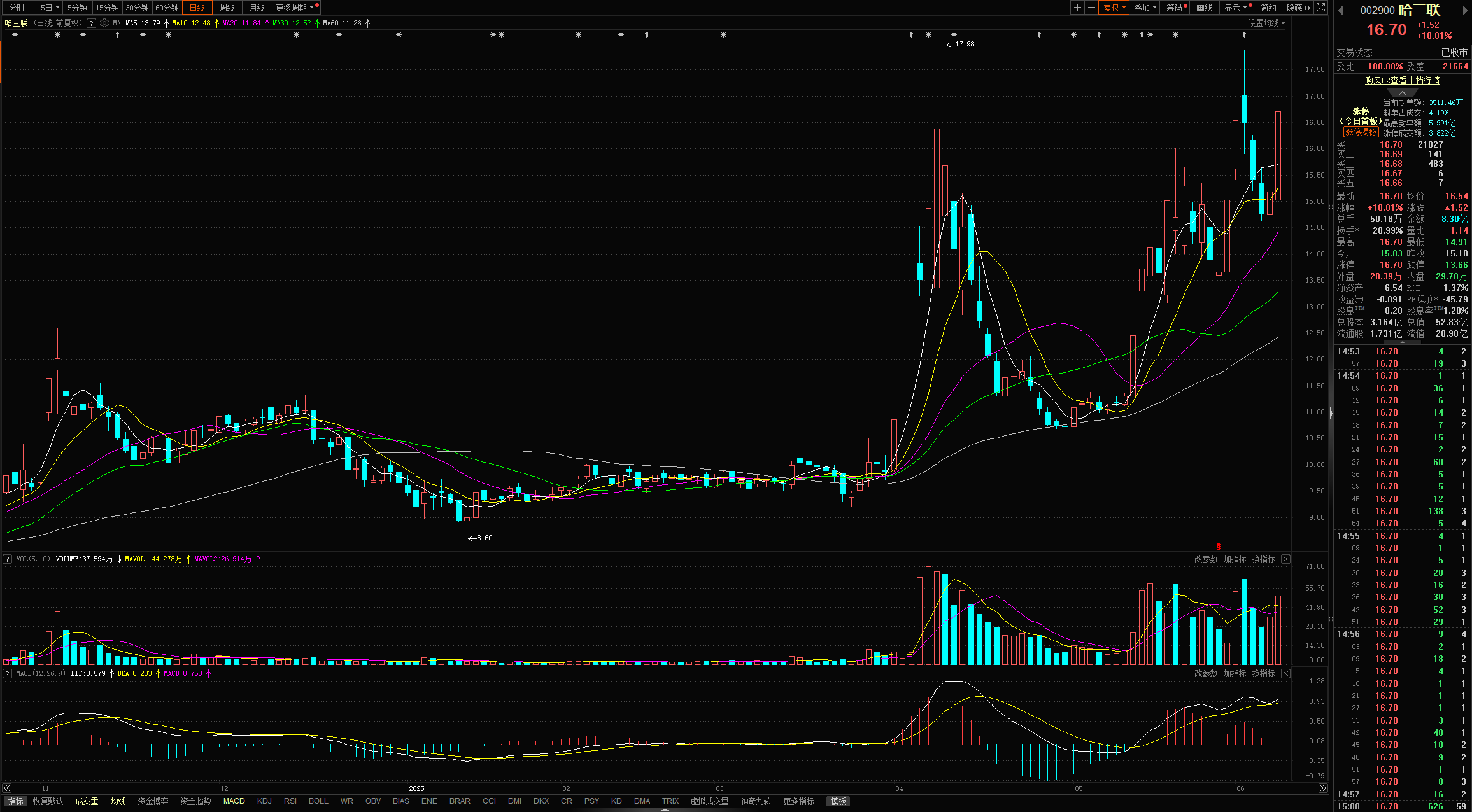Viewport: 1472px width, 812px height.
Task: Open 设置均线 MA settings dropdown
Action: [1266, 23]
